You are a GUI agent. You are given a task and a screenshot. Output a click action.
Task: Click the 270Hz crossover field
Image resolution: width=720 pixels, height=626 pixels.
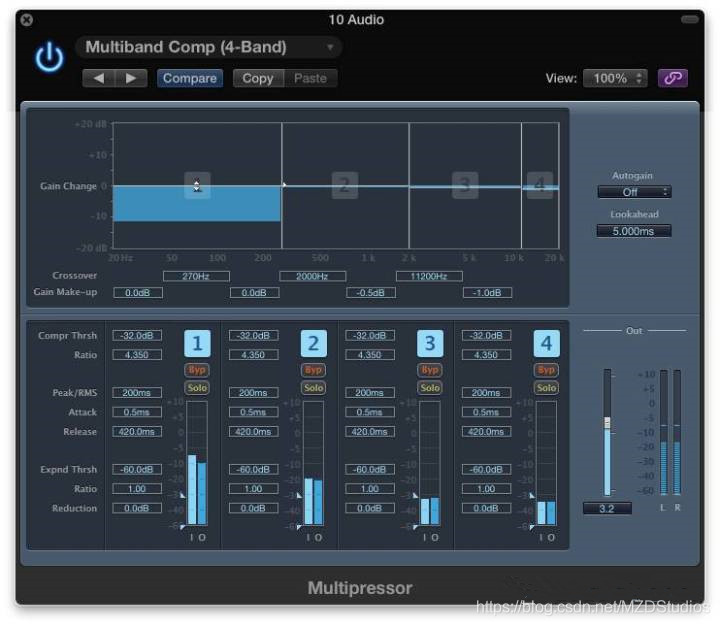coord(196,276)
